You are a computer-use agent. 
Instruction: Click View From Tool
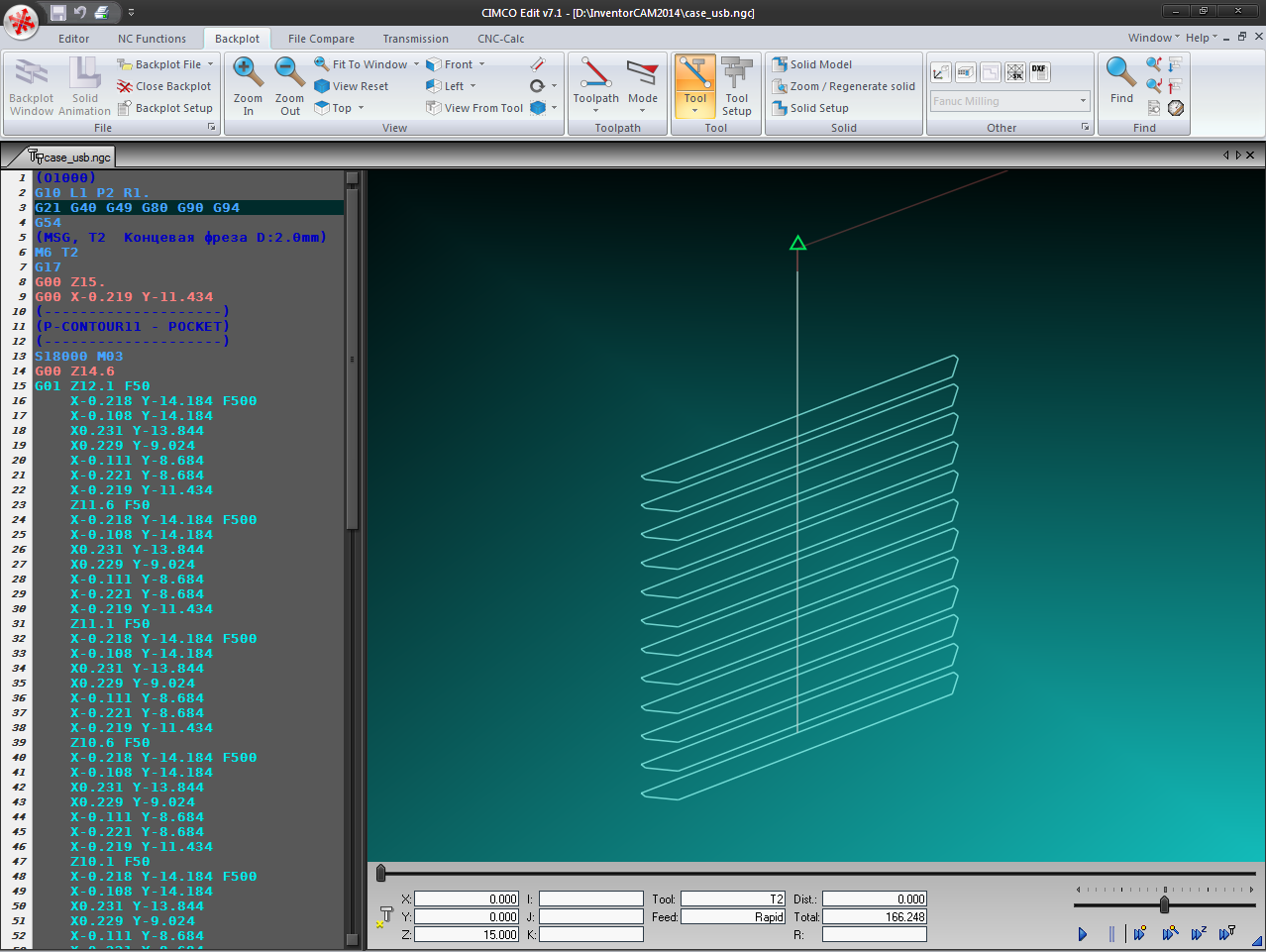[x=475, y=108]
